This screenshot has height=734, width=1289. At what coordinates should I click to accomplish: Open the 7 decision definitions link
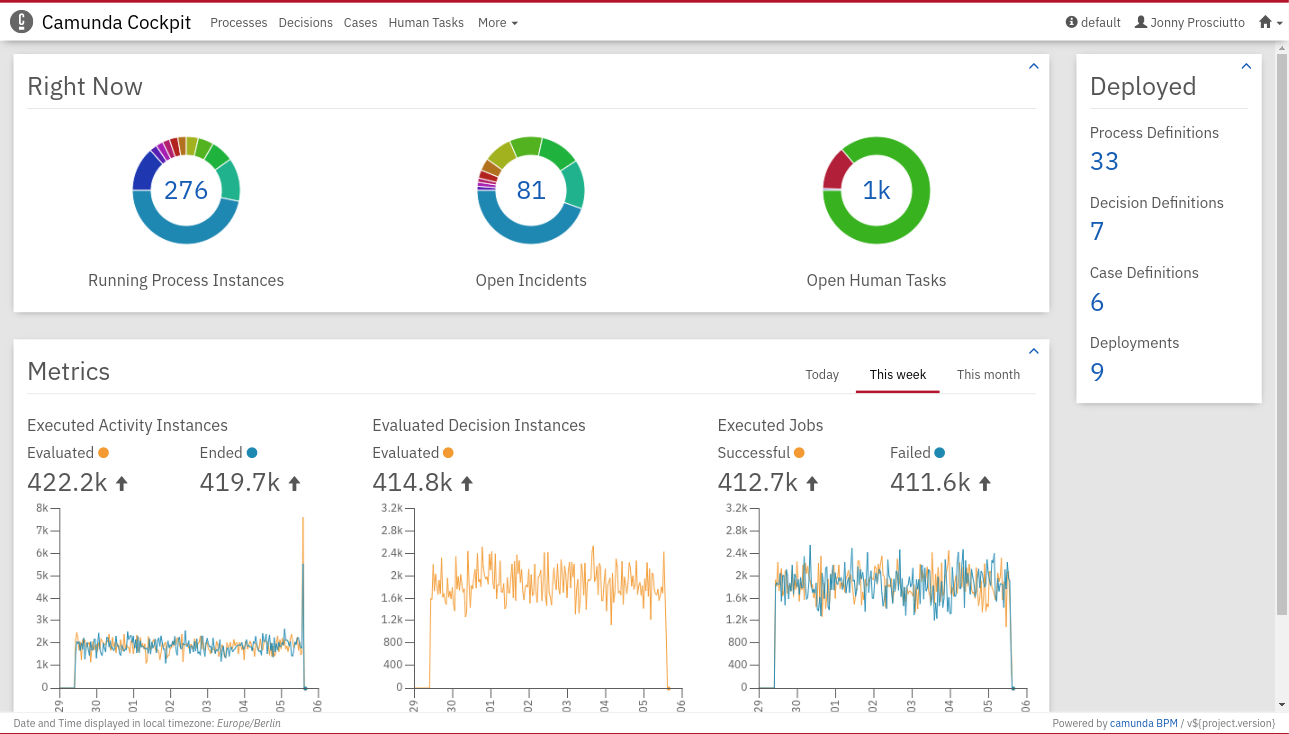point(1097,231)
